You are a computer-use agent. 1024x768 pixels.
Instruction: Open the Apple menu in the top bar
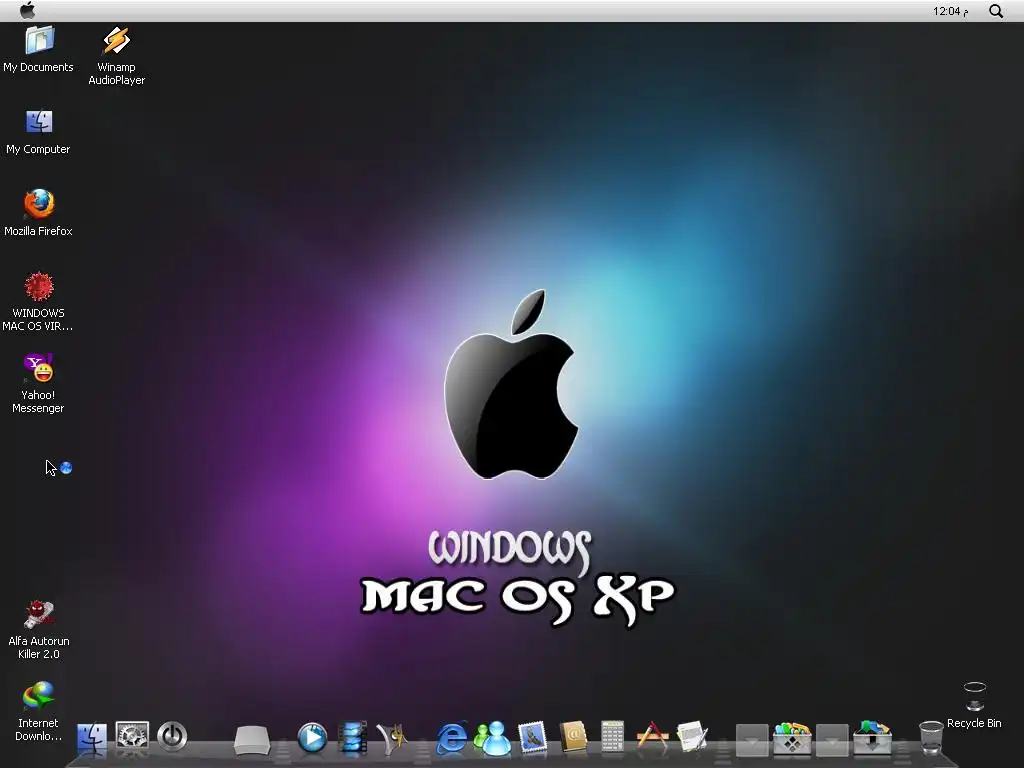pos(27,10)
